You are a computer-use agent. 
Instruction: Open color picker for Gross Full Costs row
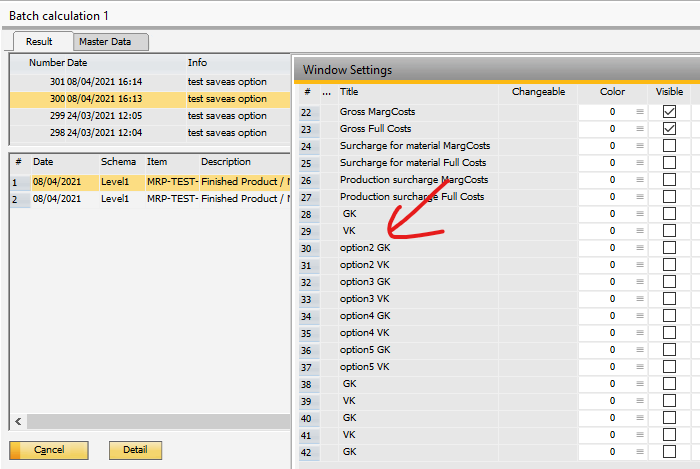tap(640, 129)
